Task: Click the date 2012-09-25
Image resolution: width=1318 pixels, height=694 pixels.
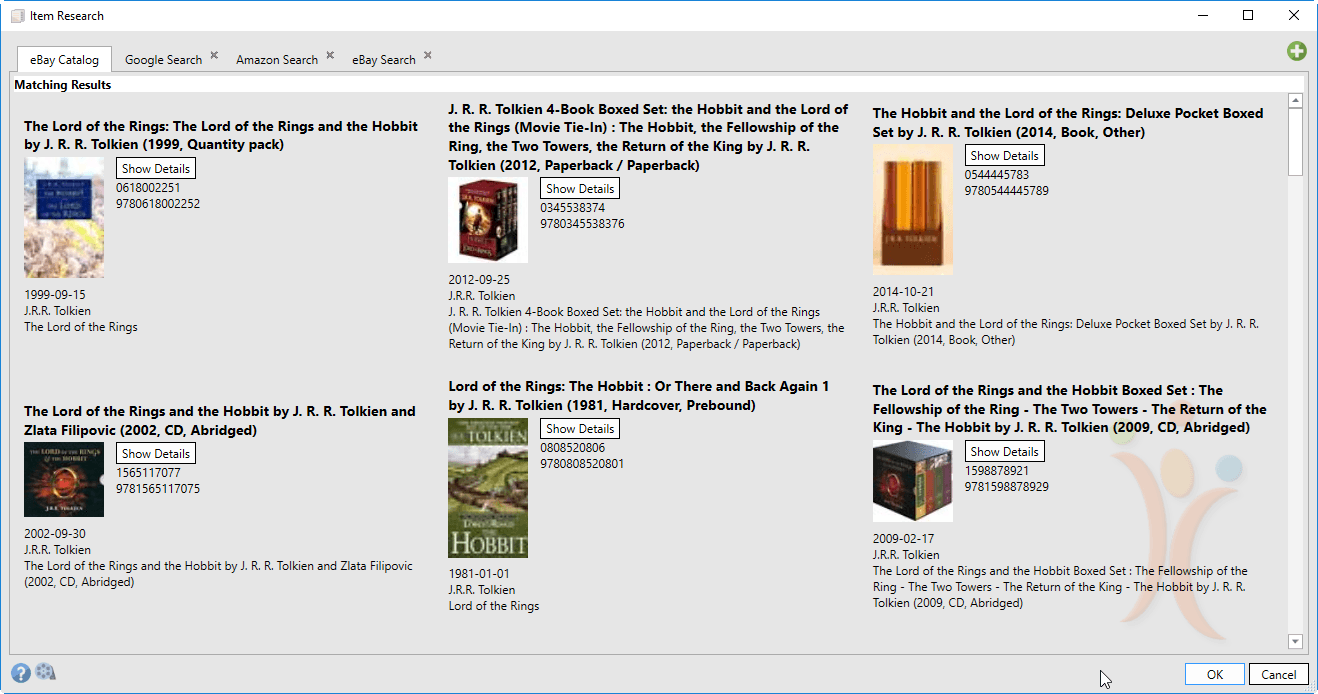Action: [479, 280]
